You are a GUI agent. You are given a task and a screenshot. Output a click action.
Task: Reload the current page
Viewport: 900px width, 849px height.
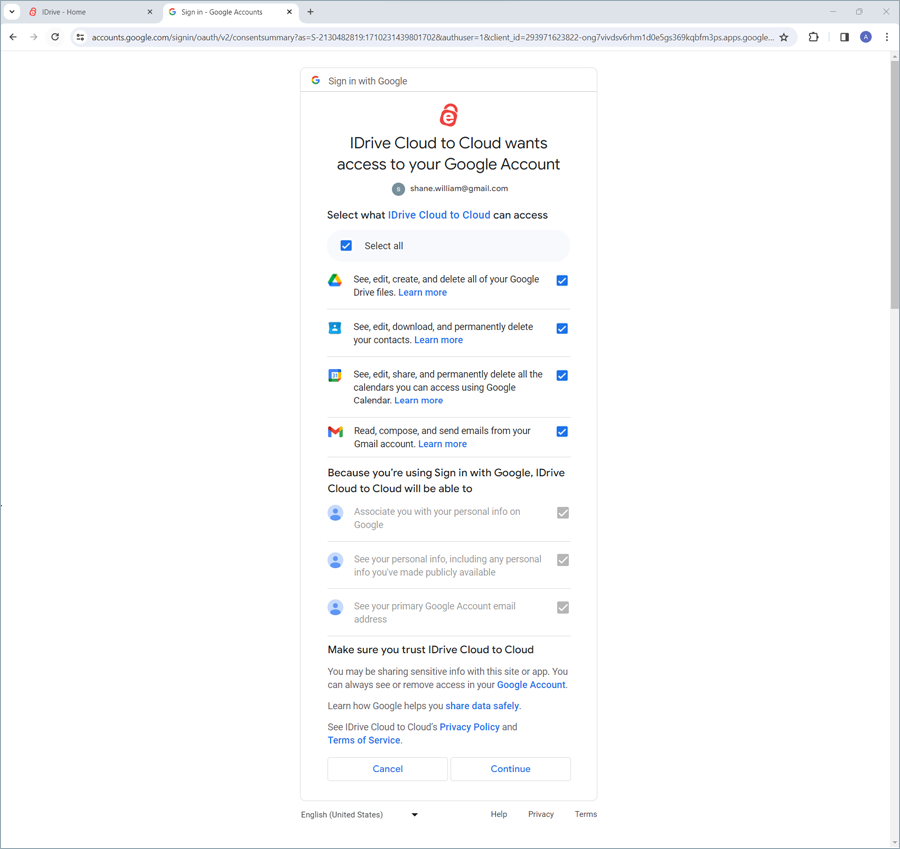(55, 37)
